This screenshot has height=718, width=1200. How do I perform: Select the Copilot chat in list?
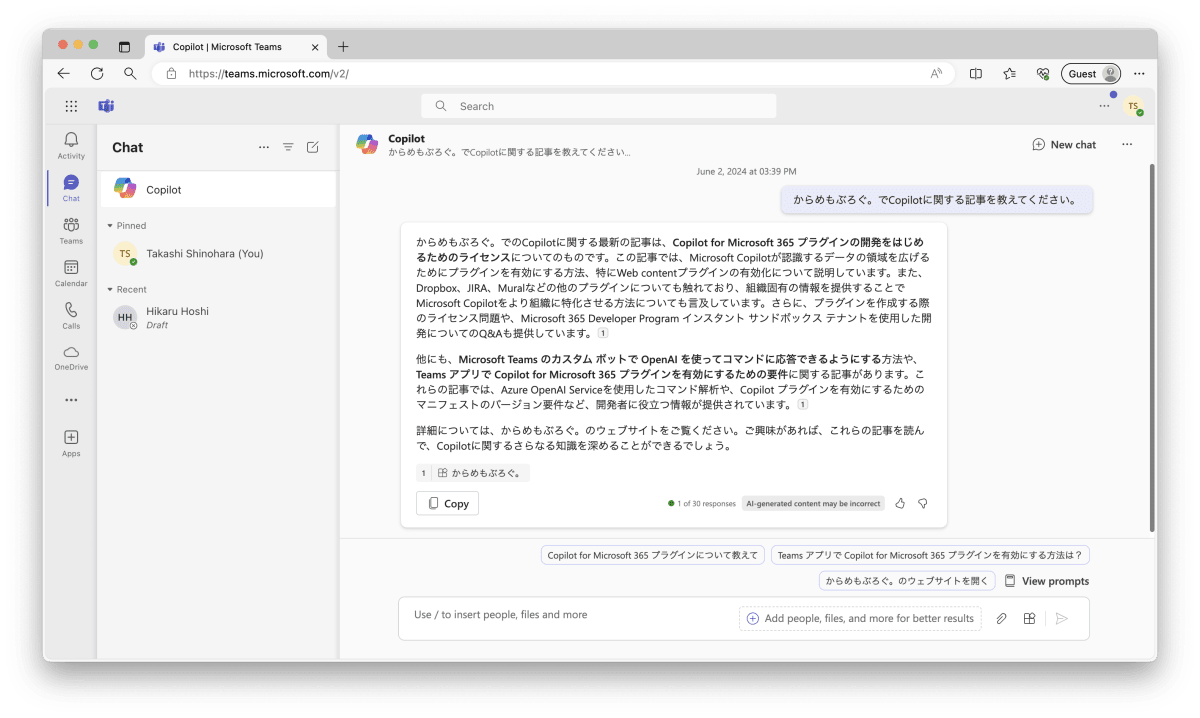[218, 189]
